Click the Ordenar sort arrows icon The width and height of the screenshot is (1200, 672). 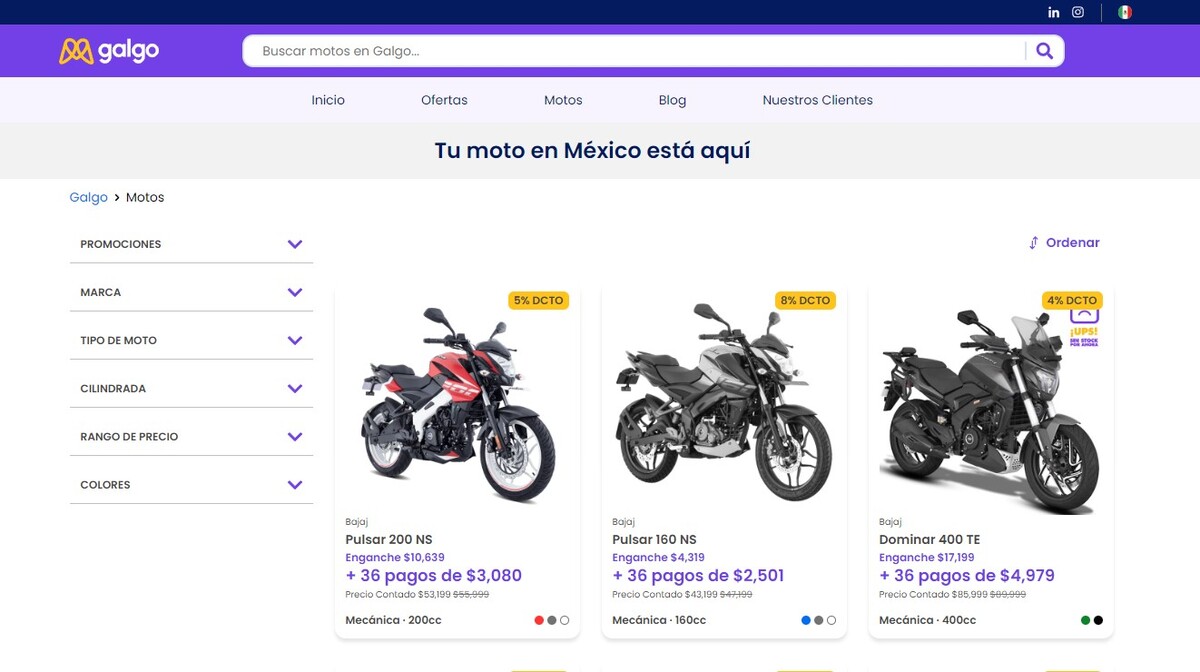[1033, 243]
